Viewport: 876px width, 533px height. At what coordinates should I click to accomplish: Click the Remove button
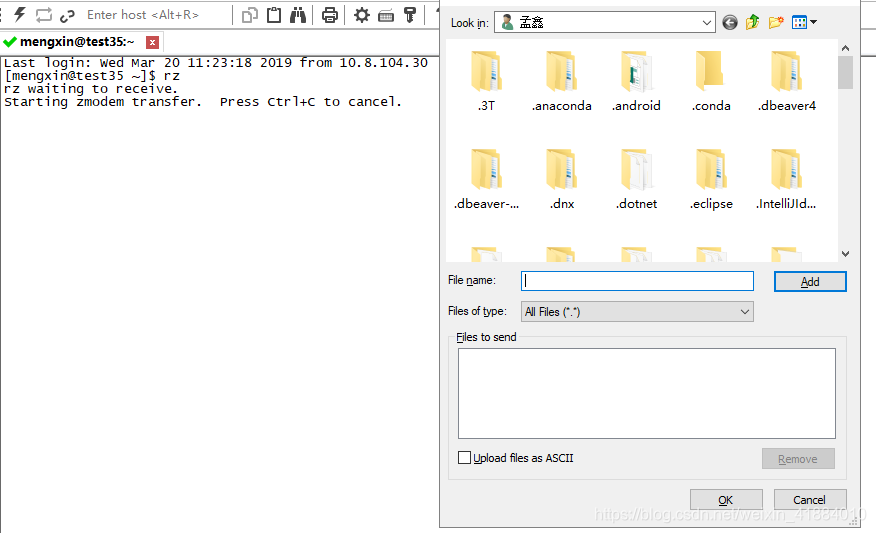click(798, 459)
